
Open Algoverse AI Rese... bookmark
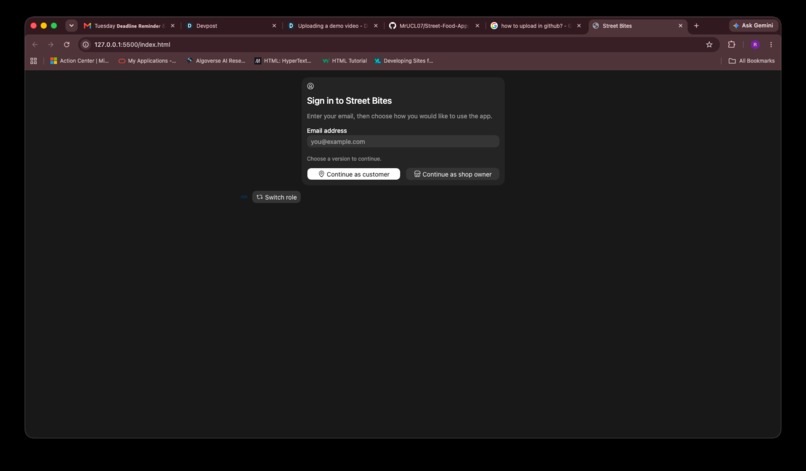tap(215, 61)
